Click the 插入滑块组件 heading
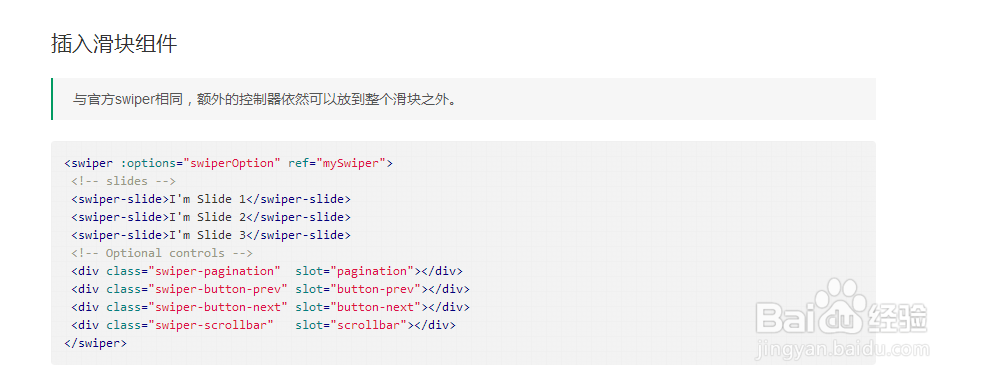The height and width of the screenshot is (383, 985). pos(114,44)
